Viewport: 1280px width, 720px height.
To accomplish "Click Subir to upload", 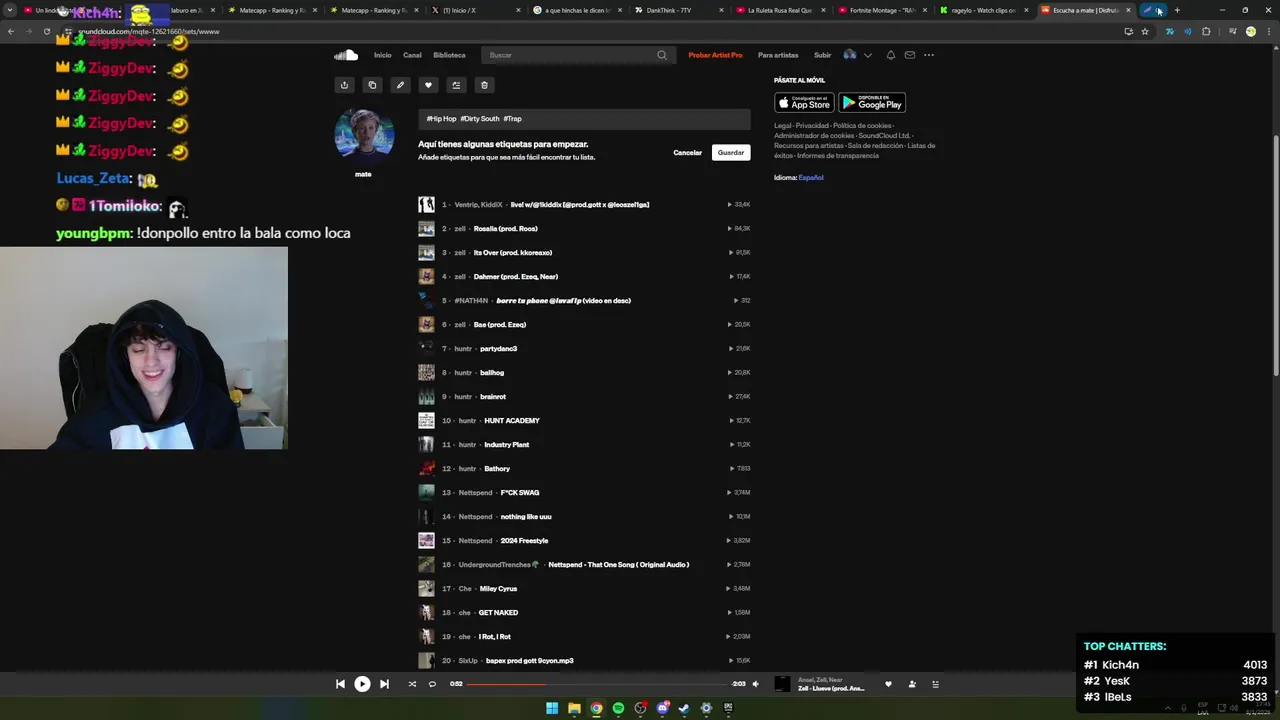I will pos(822,55).
